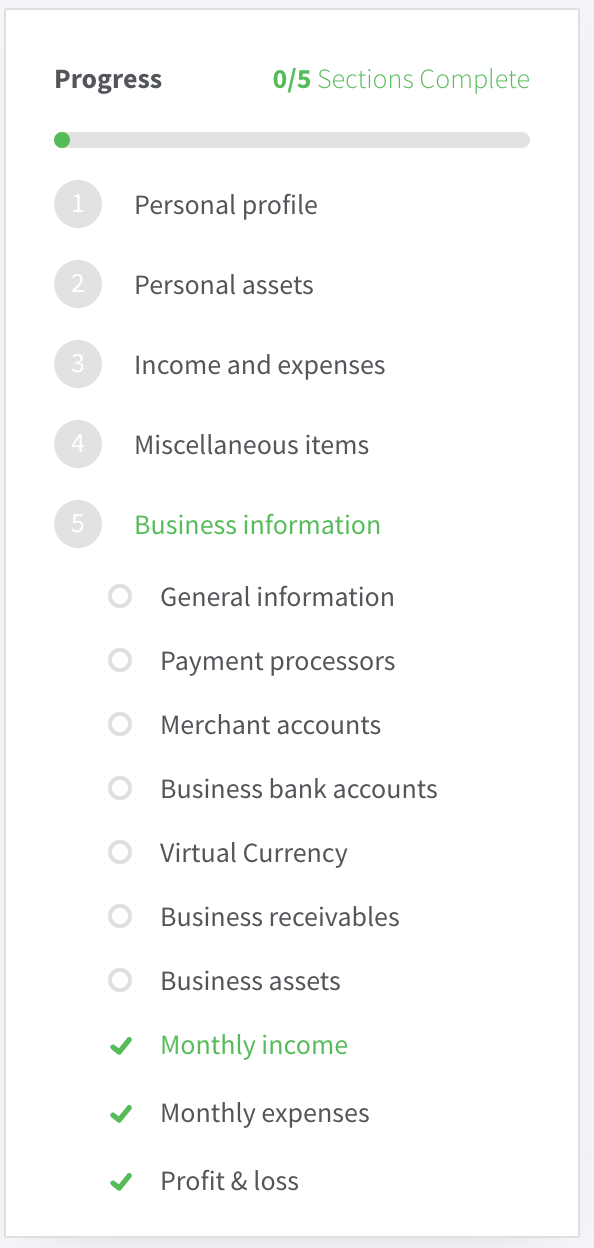Go to Miscellaneous items
This screenshot has height=1248, width=594.
coord(252,445)
